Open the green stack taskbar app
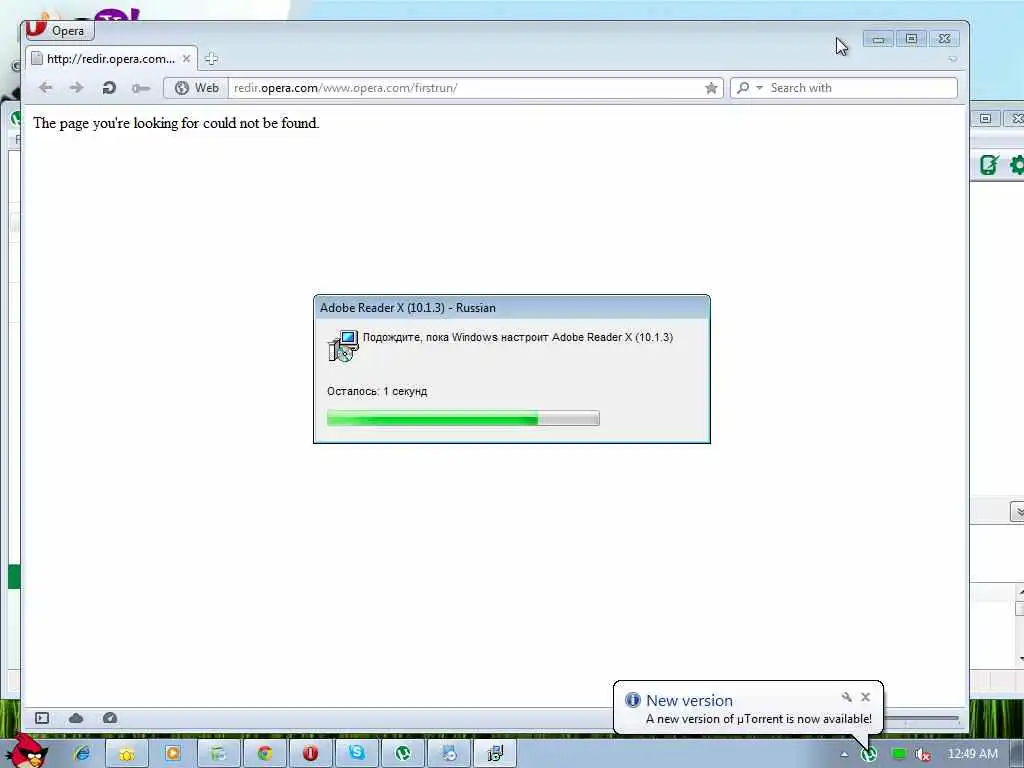1024x768 pixels. tap(218, 754)
